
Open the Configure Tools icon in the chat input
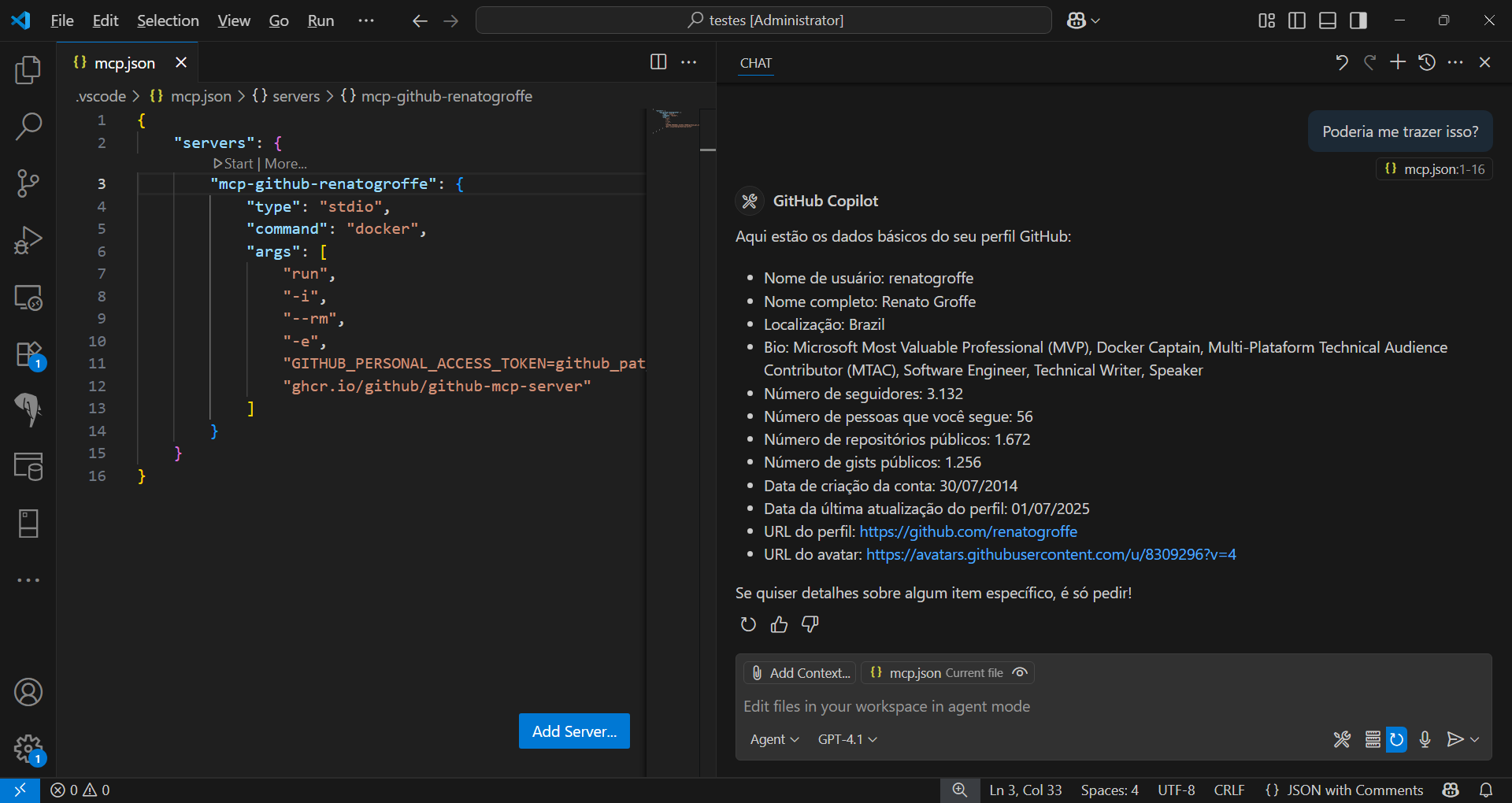(1342, 739)
